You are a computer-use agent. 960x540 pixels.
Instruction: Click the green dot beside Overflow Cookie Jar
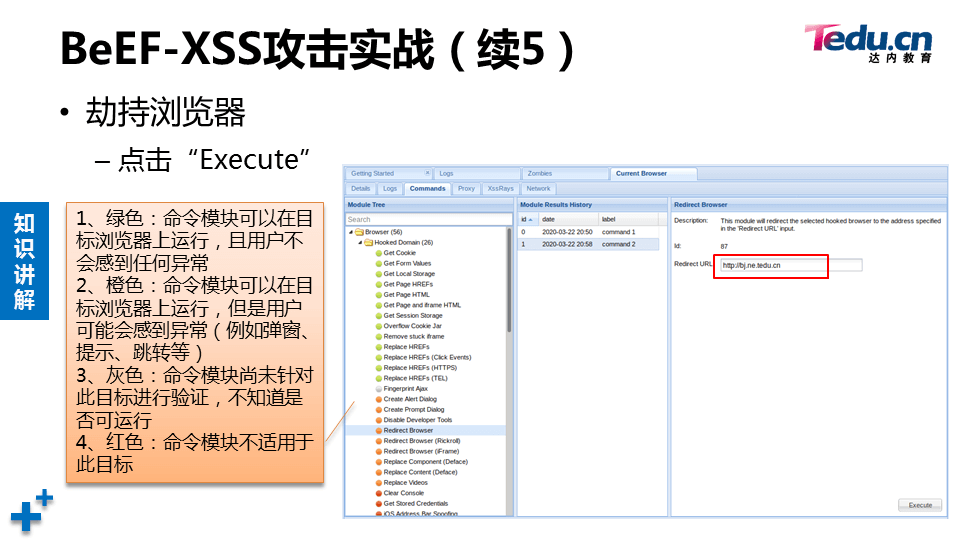tap(378, 326)
